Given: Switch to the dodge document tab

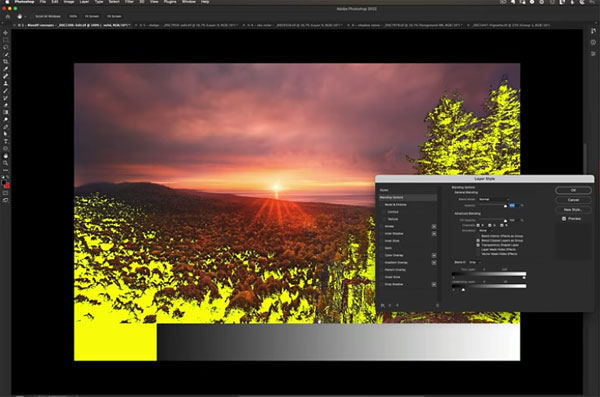Looking at the screenshot, I should pos(188,25).
